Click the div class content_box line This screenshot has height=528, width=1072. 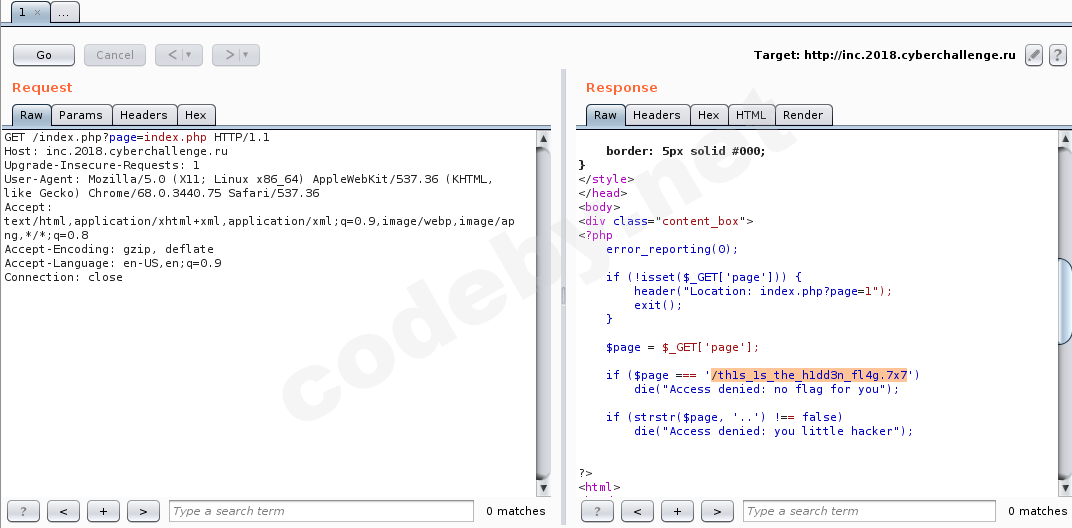[x=666, y=222]
